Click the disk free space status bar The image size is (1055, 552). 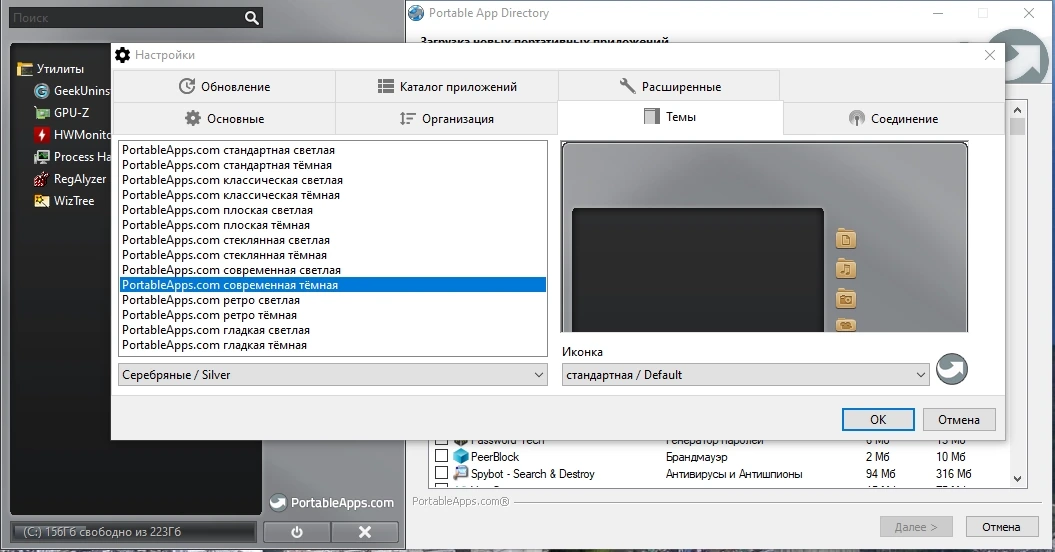coord(133,532)
